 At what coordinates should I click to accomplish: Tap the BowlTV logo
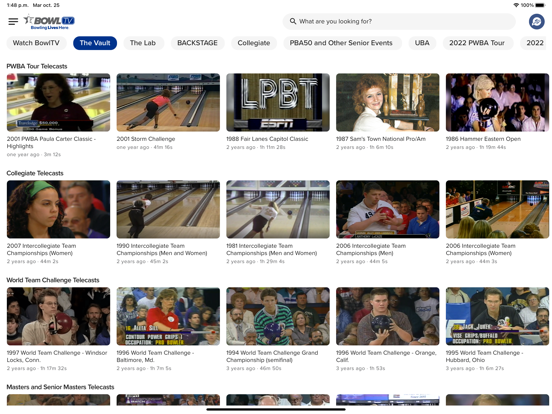pos(49,22)
